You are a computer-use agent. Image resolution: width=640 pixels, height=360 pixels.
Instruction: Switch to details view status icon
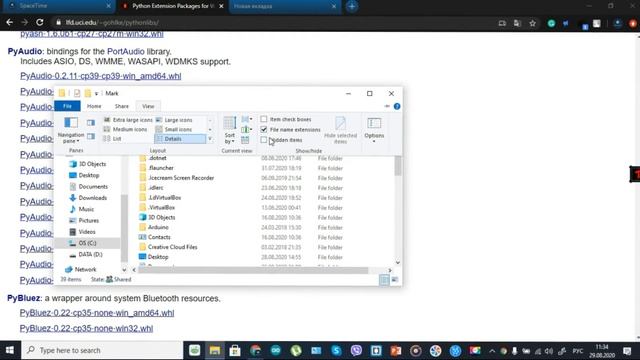(384, 280)
